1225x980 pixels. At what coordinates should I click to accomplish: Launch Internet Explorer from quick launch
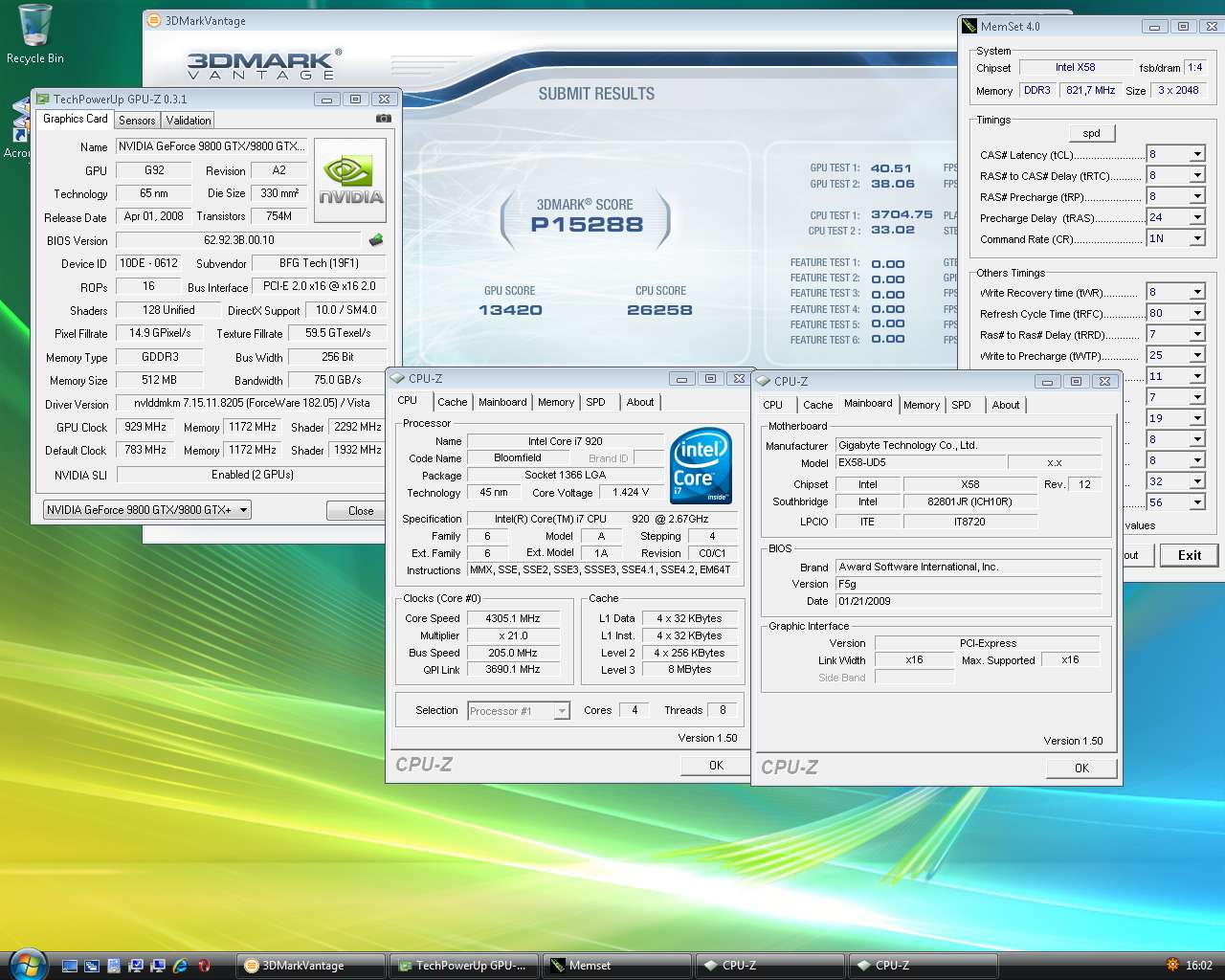(x=180, y=966)
